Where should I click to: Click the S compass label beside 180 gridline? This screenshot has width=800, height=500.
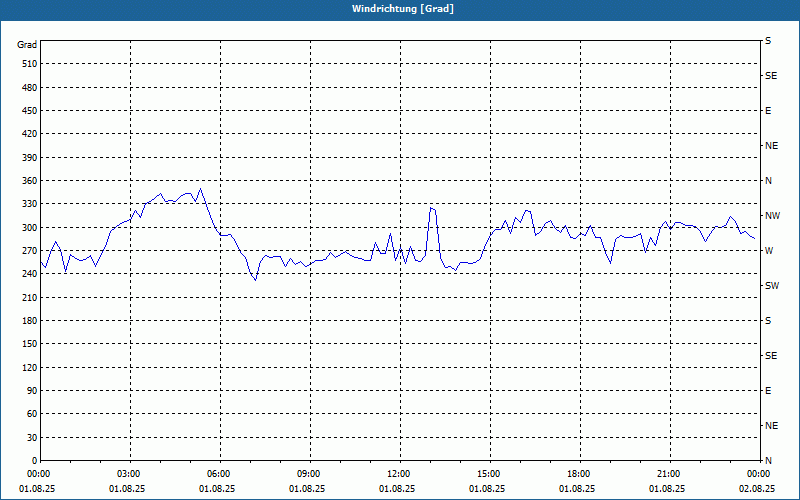pos(768,321)
